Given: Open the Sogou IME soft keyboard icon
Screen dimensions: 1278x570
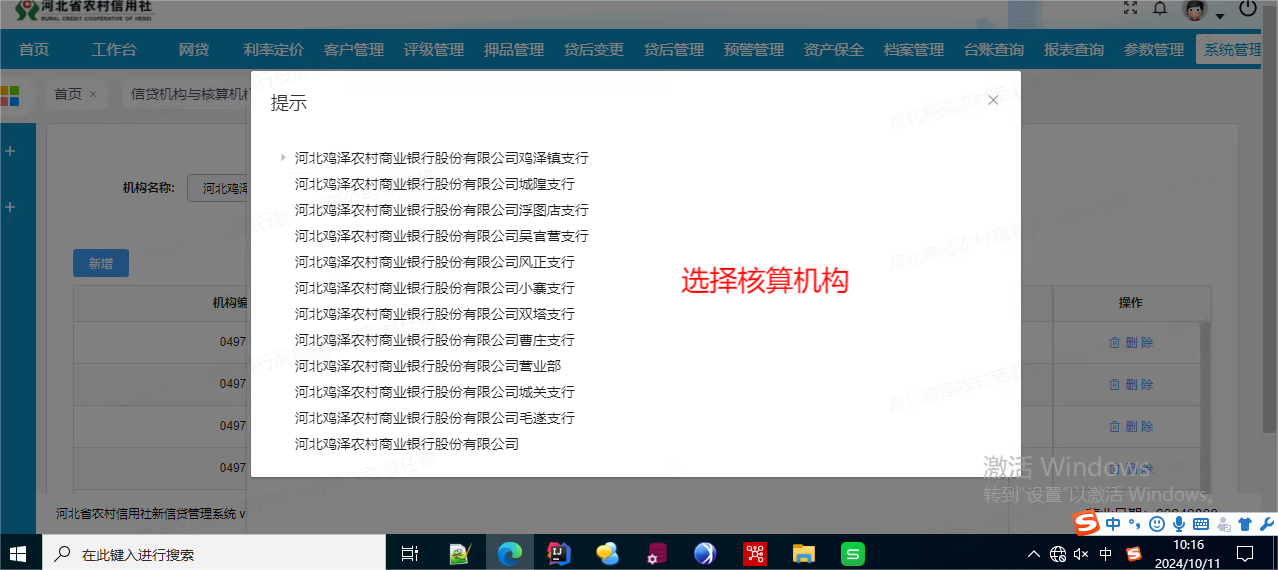Looking at the screenshot, I should coord(1200,523).
